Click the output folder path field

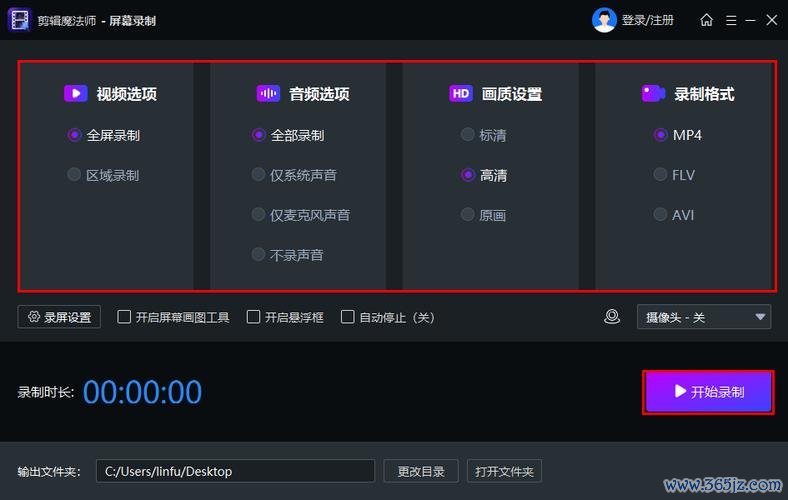[x=235, y=471]
